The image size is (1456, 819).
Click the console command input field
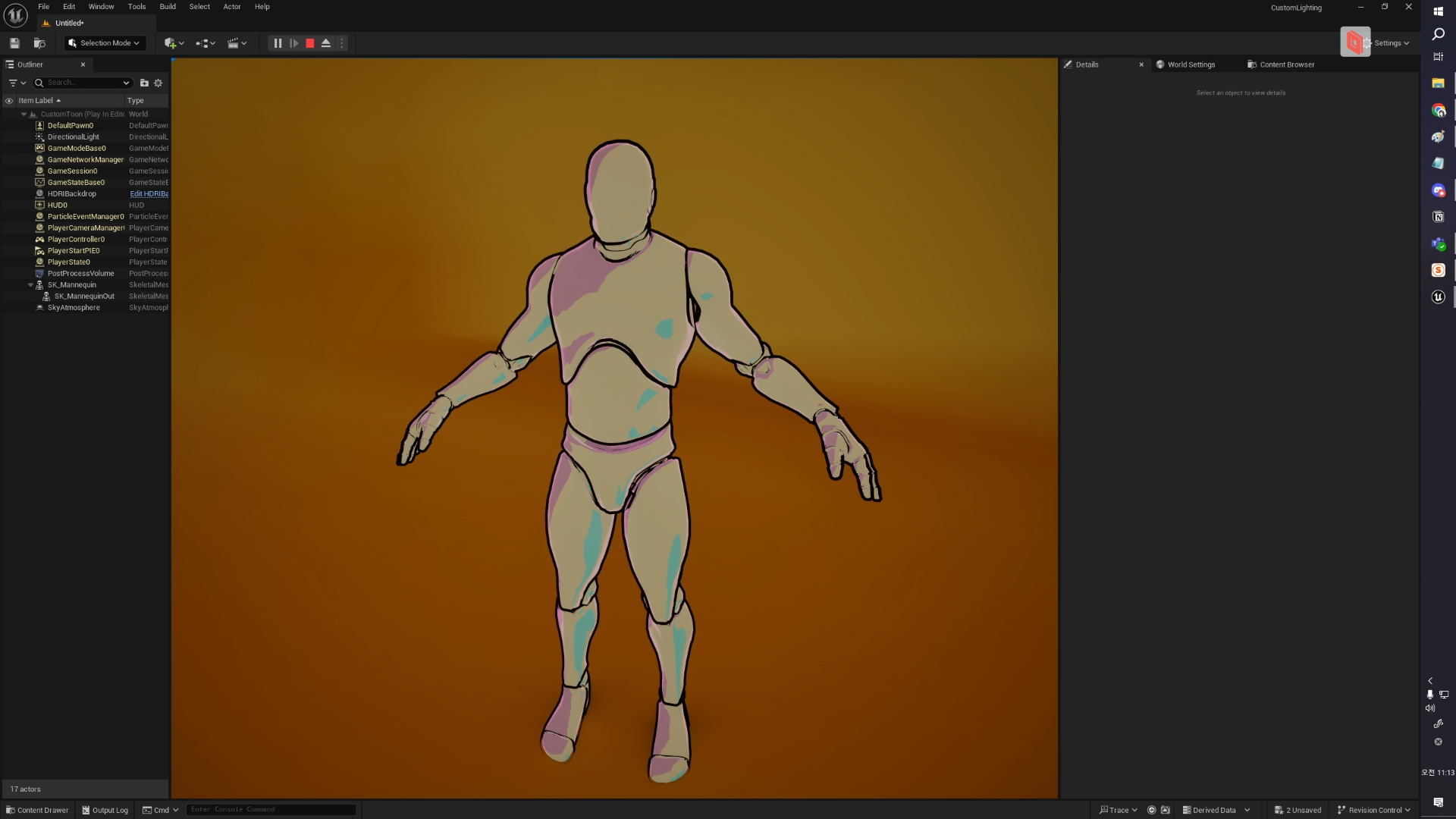270,810
